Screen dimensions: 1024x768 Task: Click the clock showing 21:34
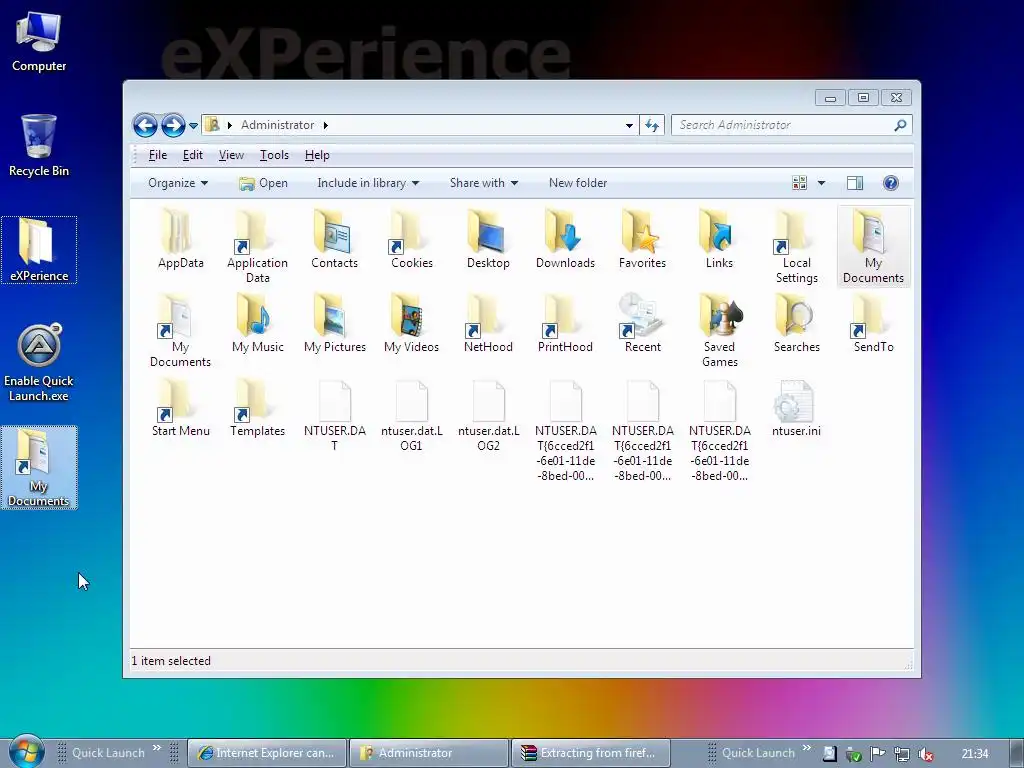pos(975,754)
